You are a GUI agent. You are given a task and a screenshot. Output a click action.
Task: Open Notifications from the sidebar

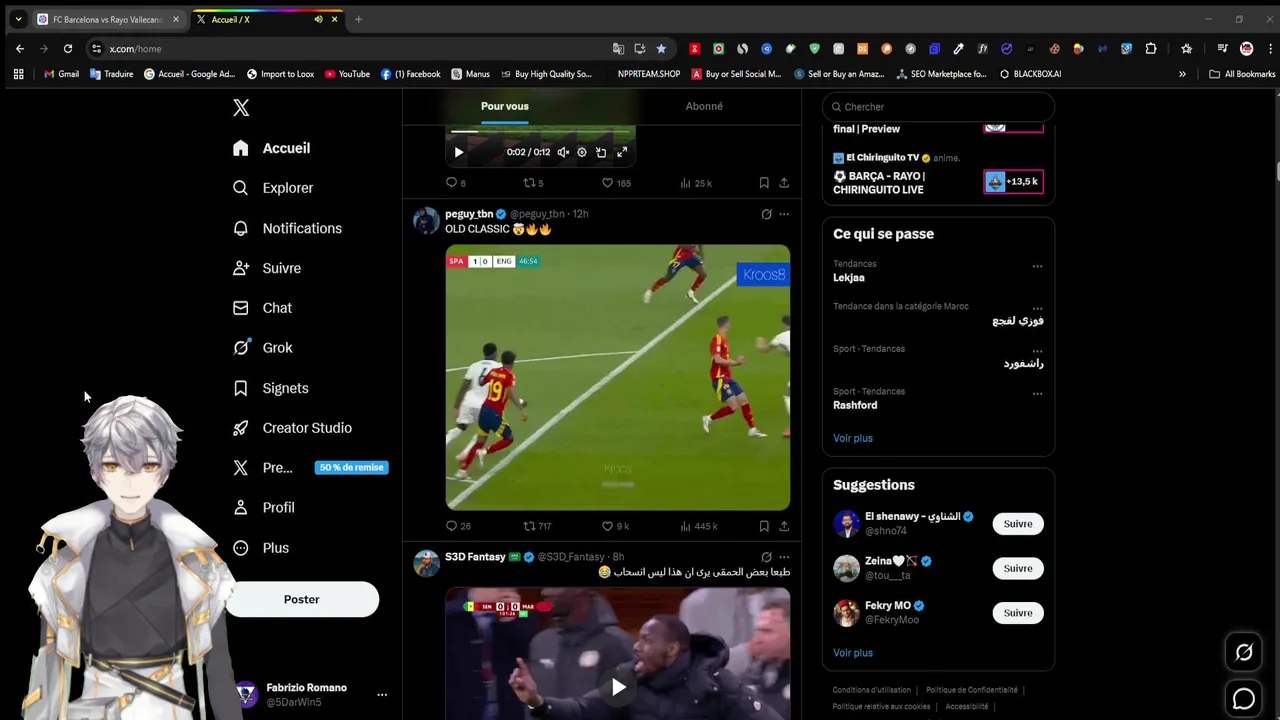click(287, 228)
